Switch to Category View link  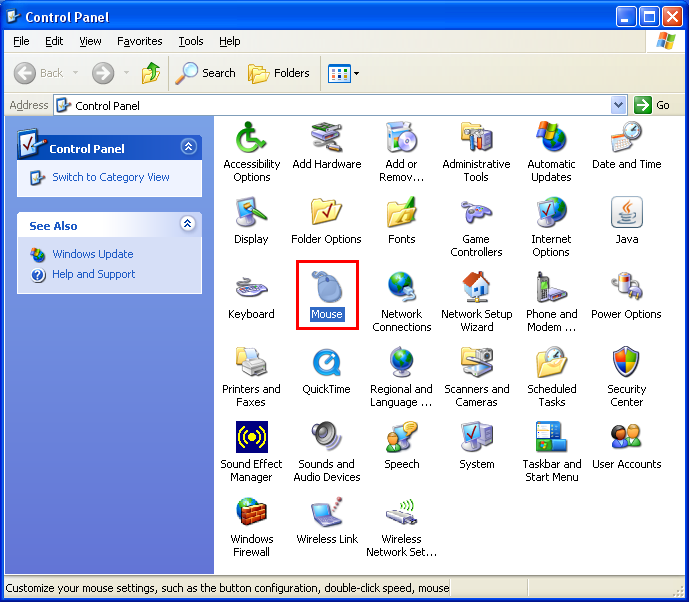pos(111,177)
